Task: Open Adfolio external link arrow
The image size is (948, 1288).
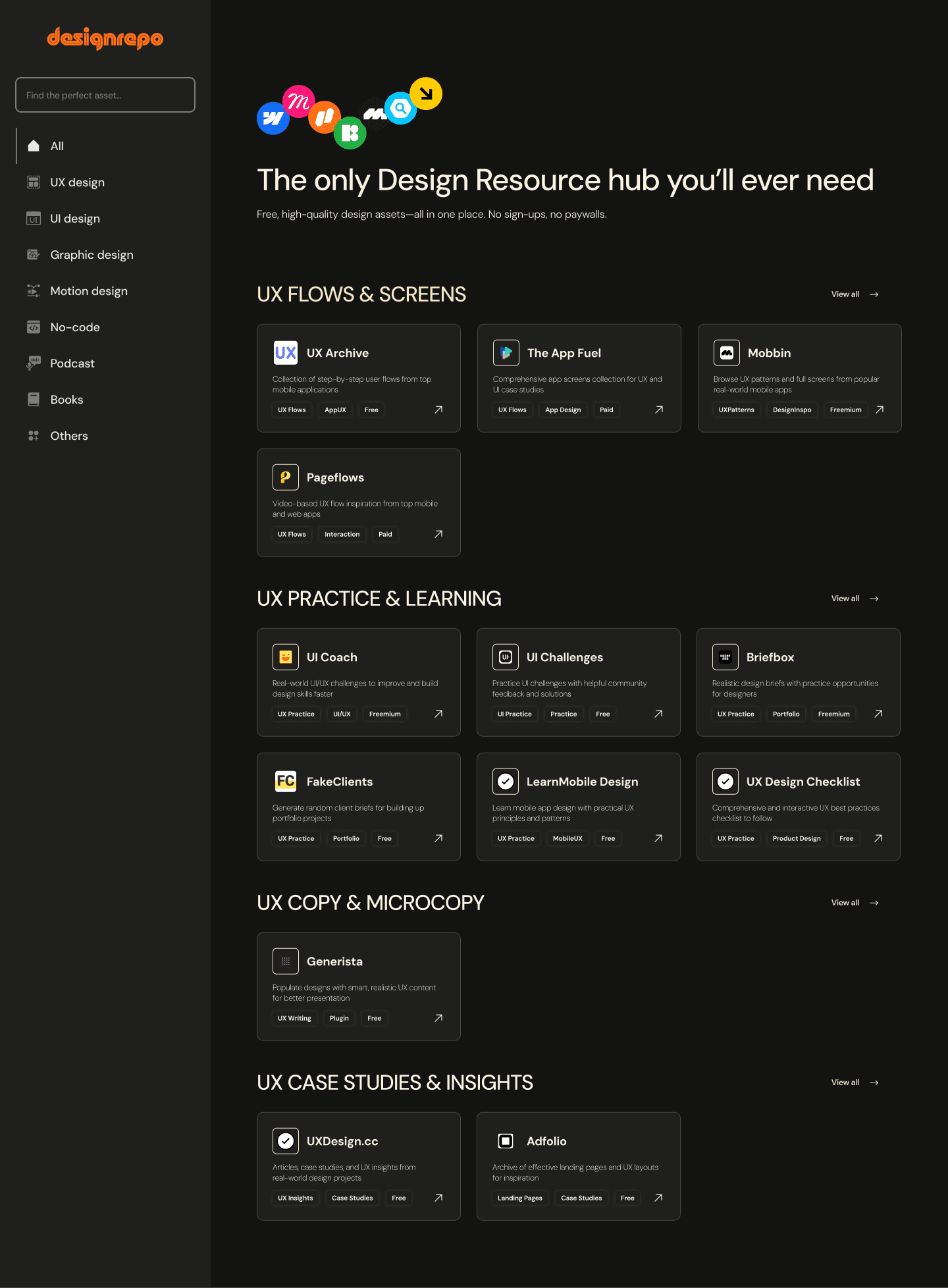Action: 658,1198
